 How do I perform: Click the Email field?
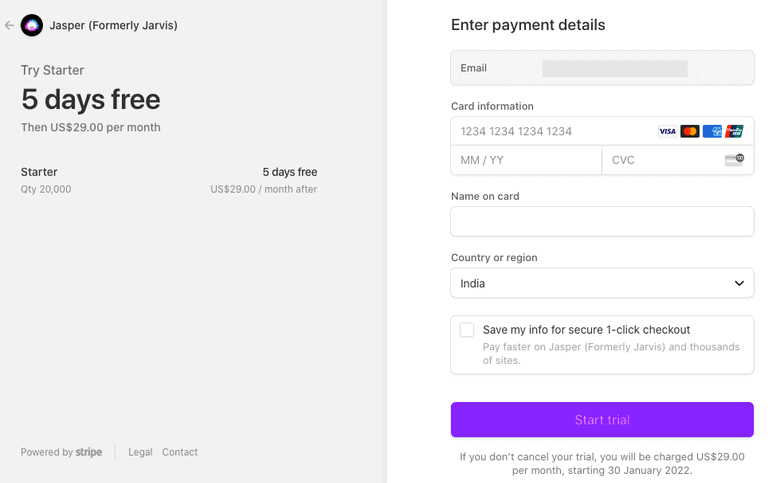(602, 68)
